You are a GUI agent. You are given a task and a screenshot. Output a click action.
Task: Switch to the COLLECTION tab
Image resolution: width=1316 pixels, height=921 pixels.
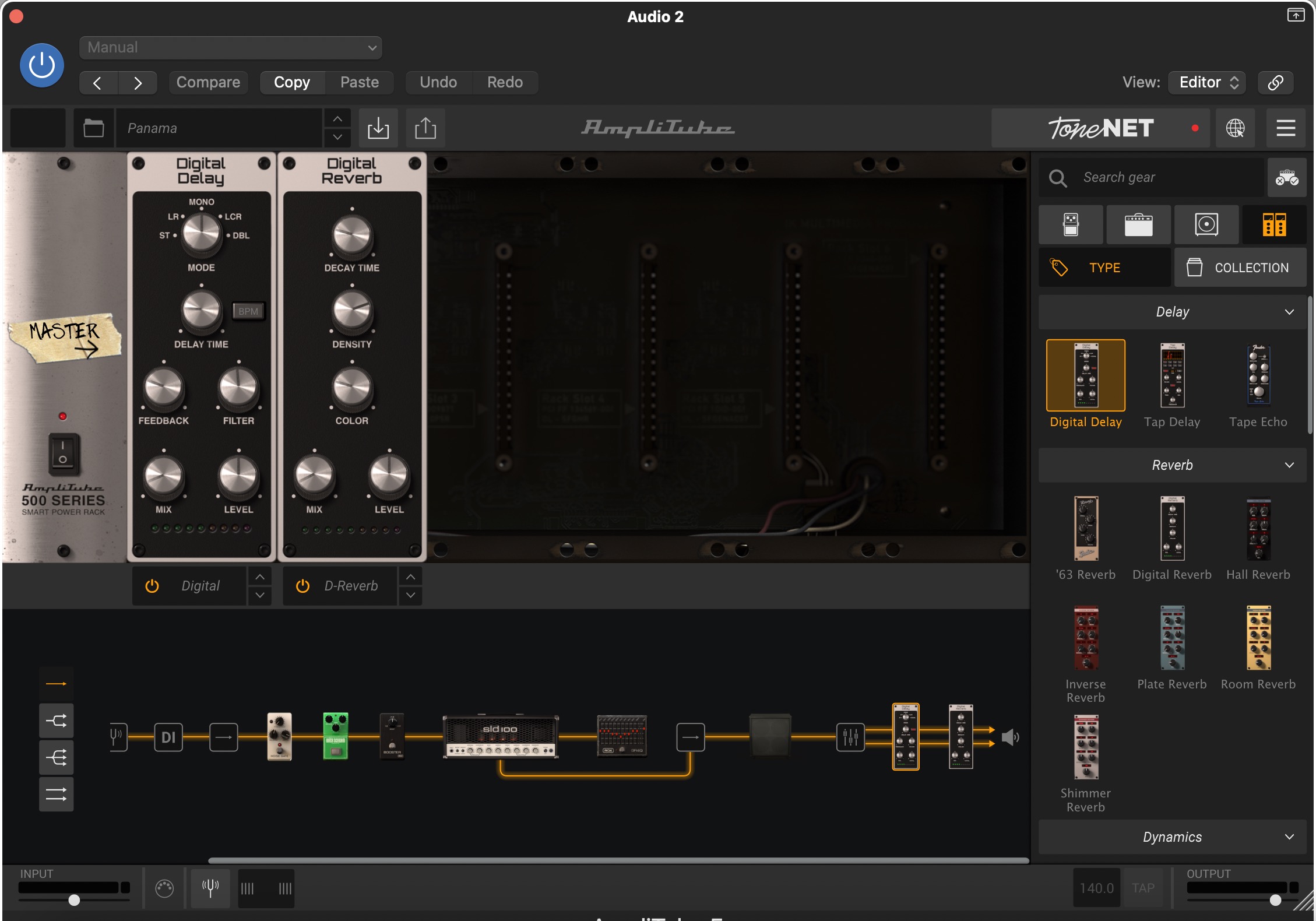click(x=1240, y=268)
